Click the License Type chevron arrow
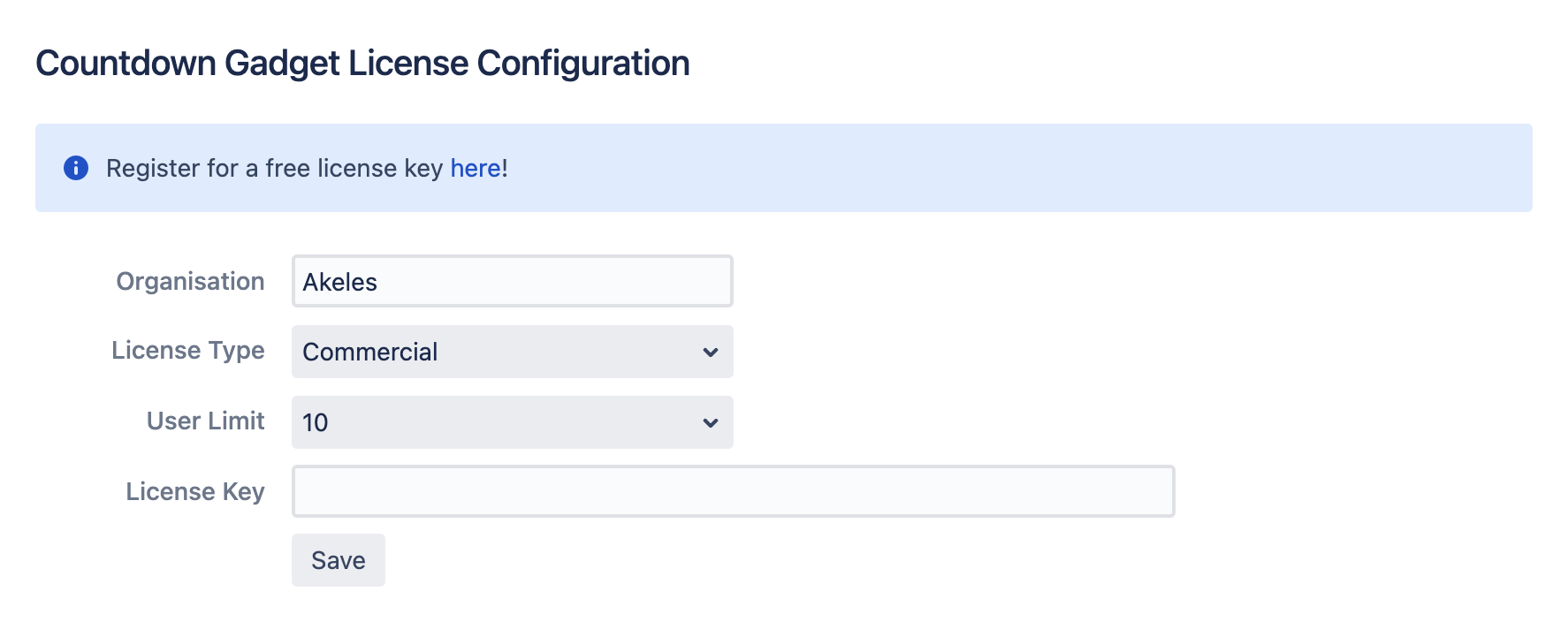The height and width of the screenshot is (622, 1568). [710, 352]
